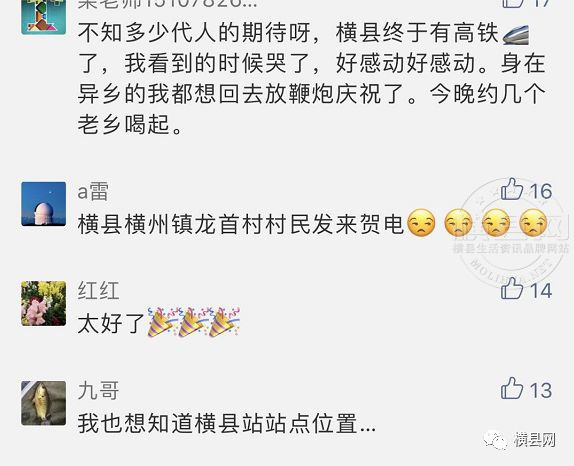The height and width of the screenshot is (466, 574).
Task: Tap the party popper emojis
Action: pyautogui.click(x=193, y=322)
